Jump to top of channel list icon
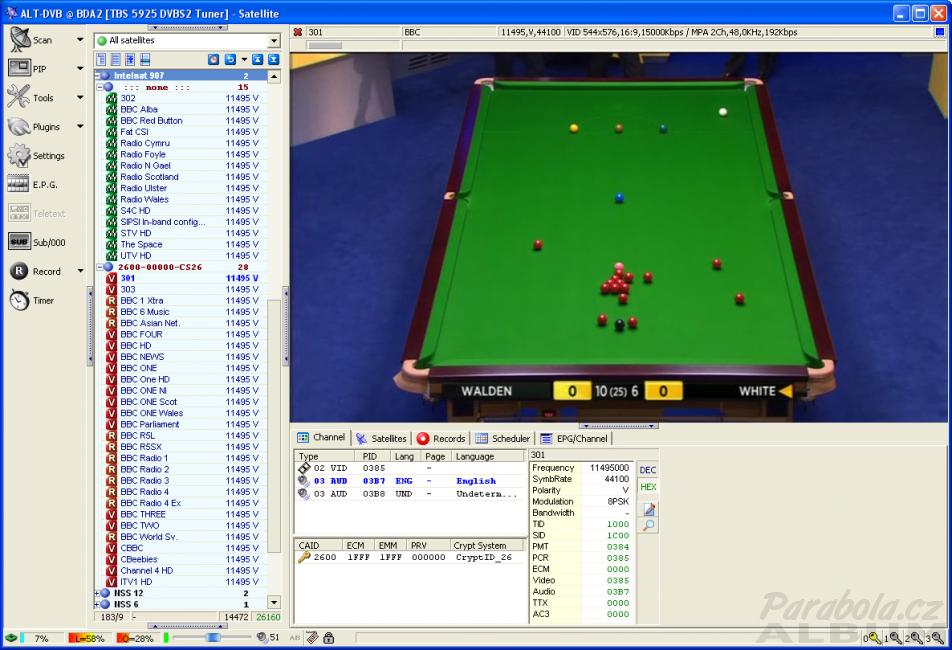 click(x=257, y=59)
